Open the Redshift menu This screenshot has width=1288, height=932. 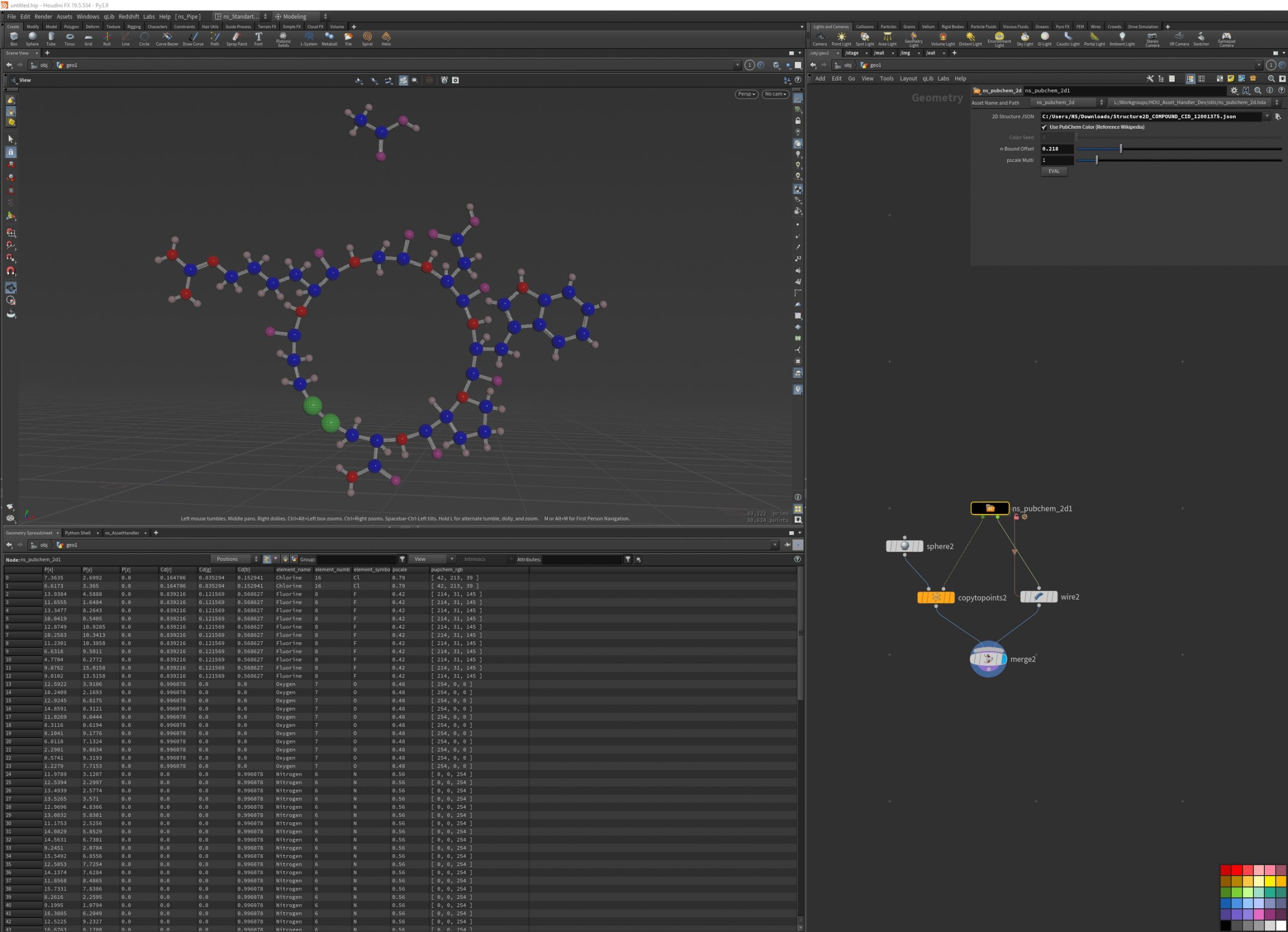tap(128, 17)
